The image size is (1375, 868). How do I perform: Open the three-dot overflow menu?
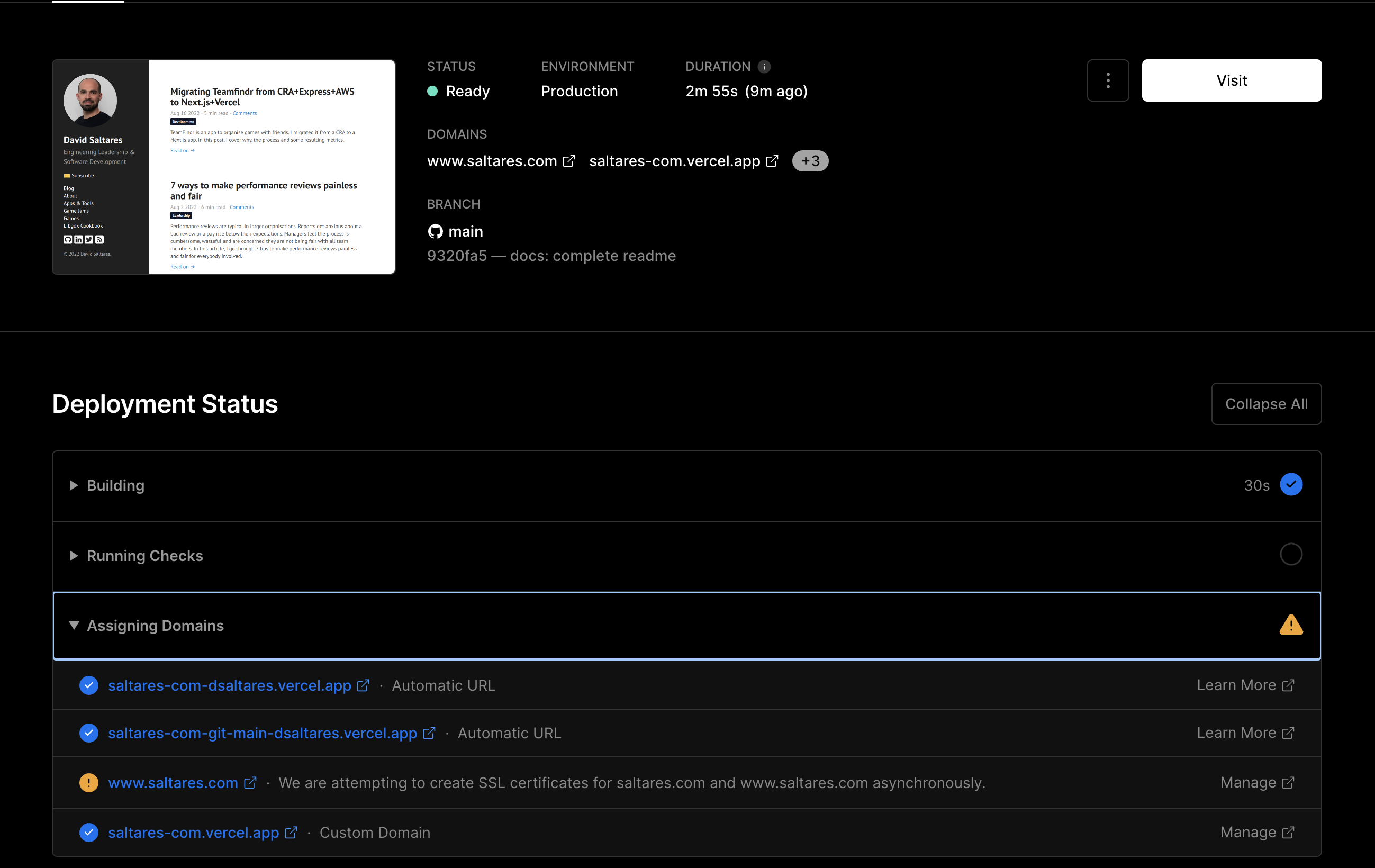coord(1108,80)
